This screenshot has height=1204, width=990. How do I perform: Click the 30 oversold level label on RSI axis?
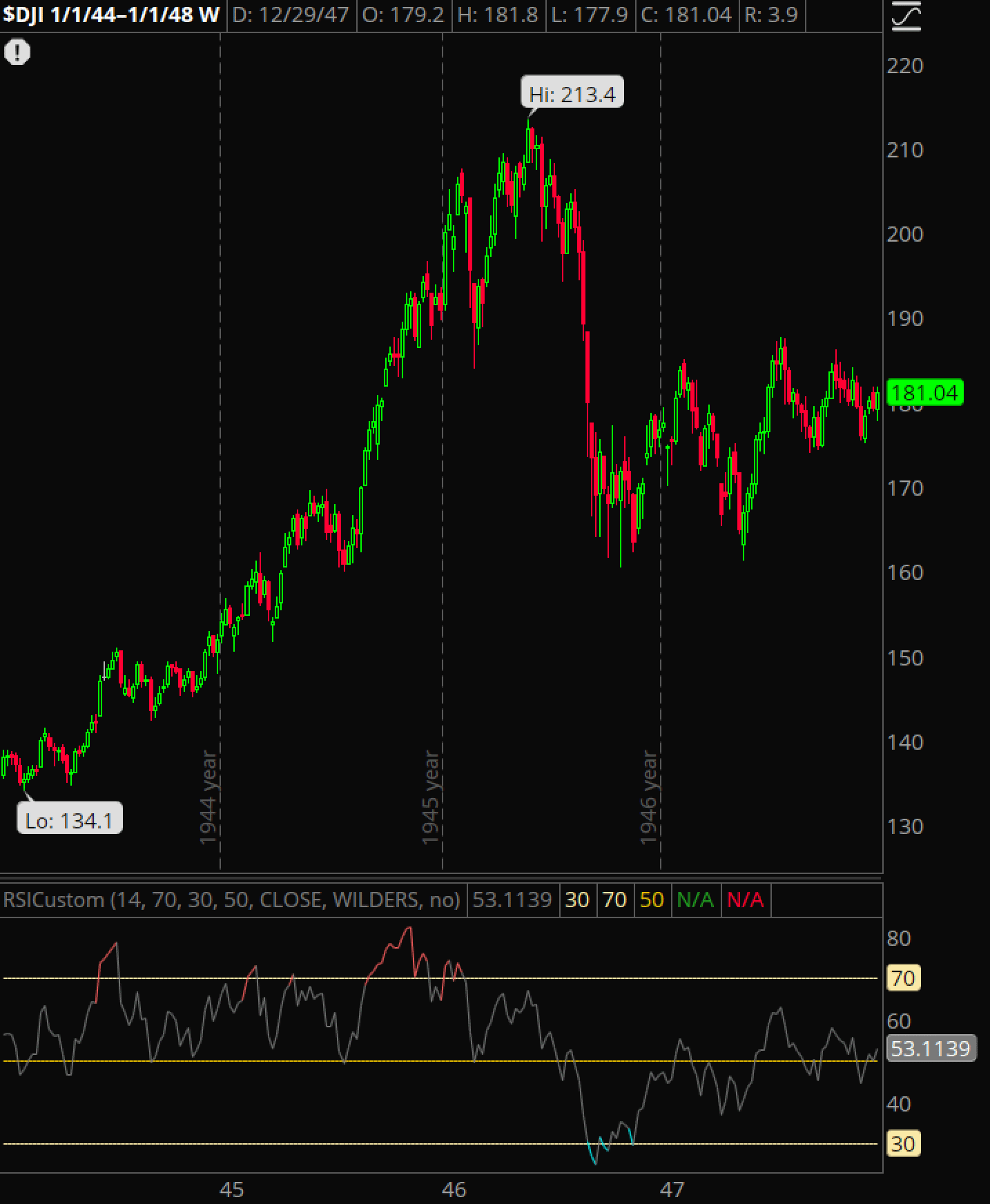[x=903, y=1144]
